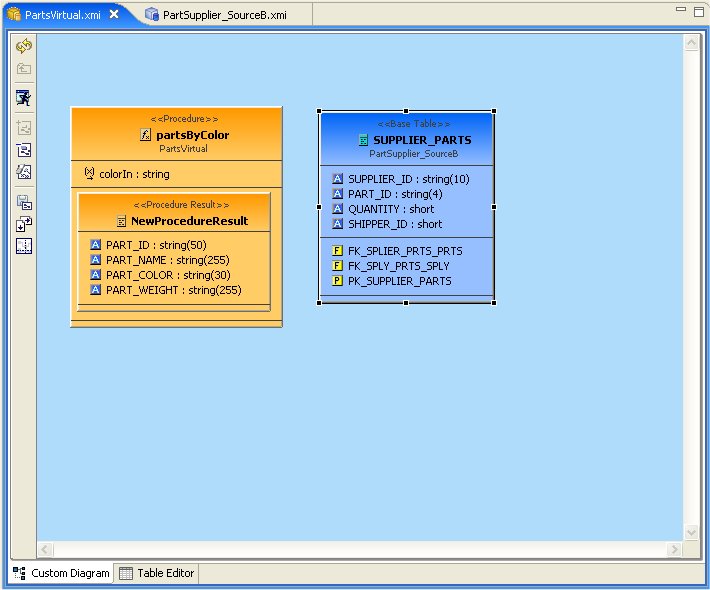Click the page grid toggle icon
Image resolution: width=710 pixels, height=590 pixels.
[24, 246]
